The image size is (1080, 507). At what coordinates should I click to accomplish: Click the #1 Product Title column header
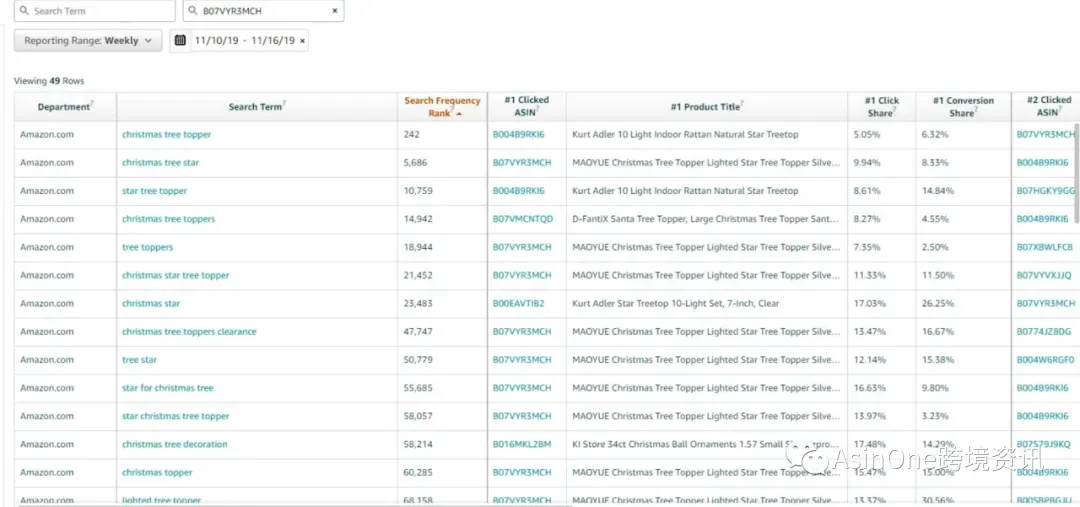pyautogui.click(x=707, y=107)
